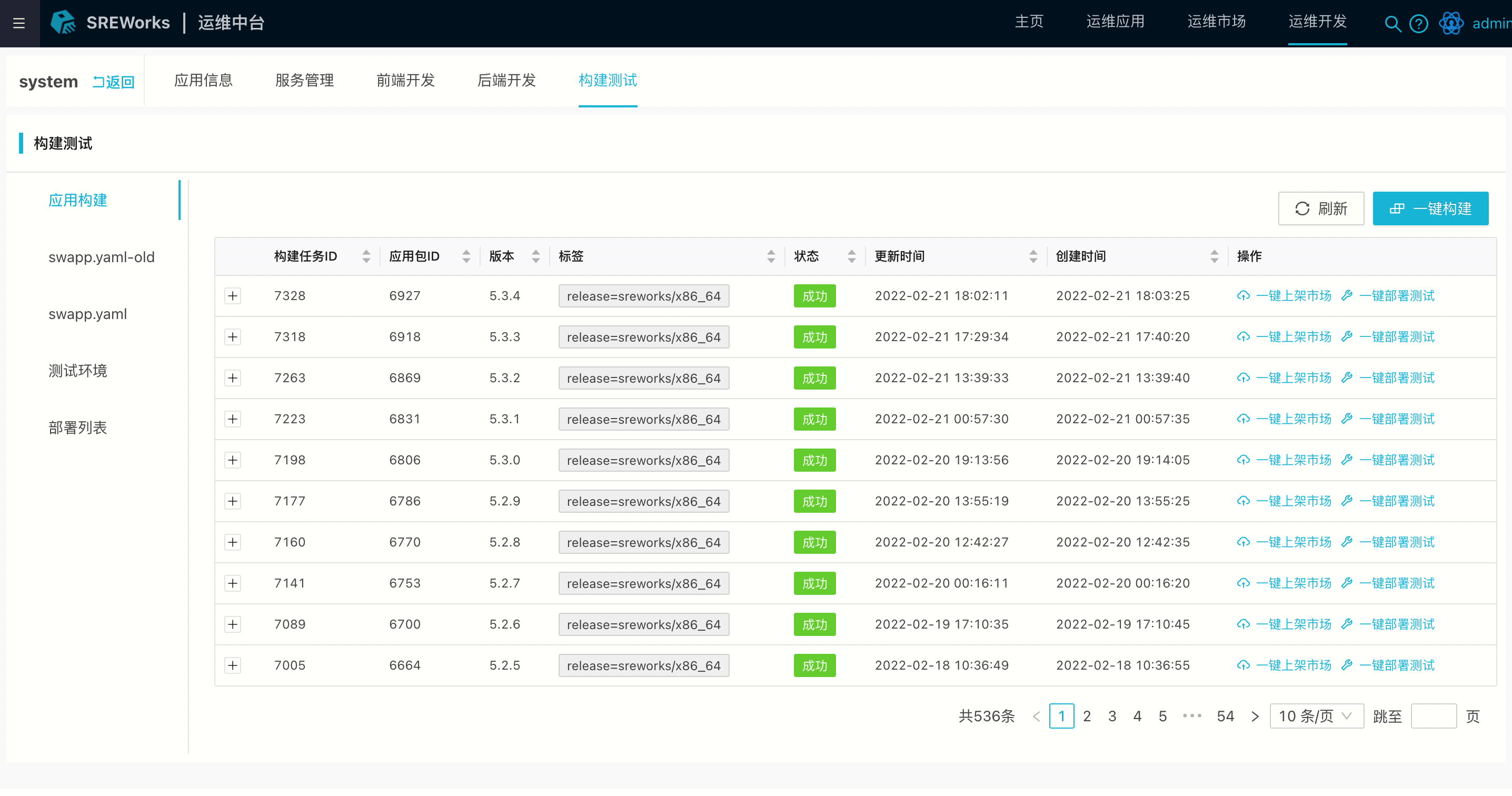The image size is (1512, 796).
Task: Click 一键上架市场 for version 5.3.3
Action: click(1284, 337)
